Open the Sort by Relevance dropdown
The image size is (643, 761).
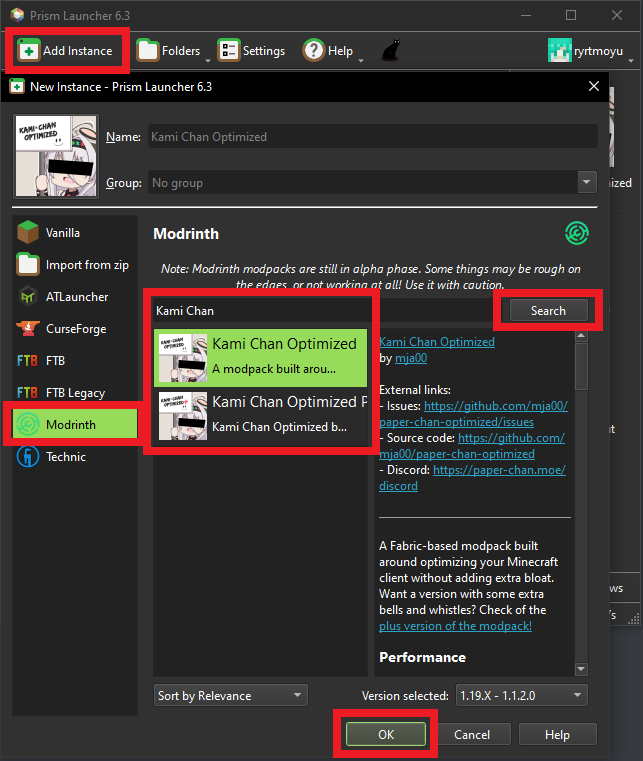(231, 695)
